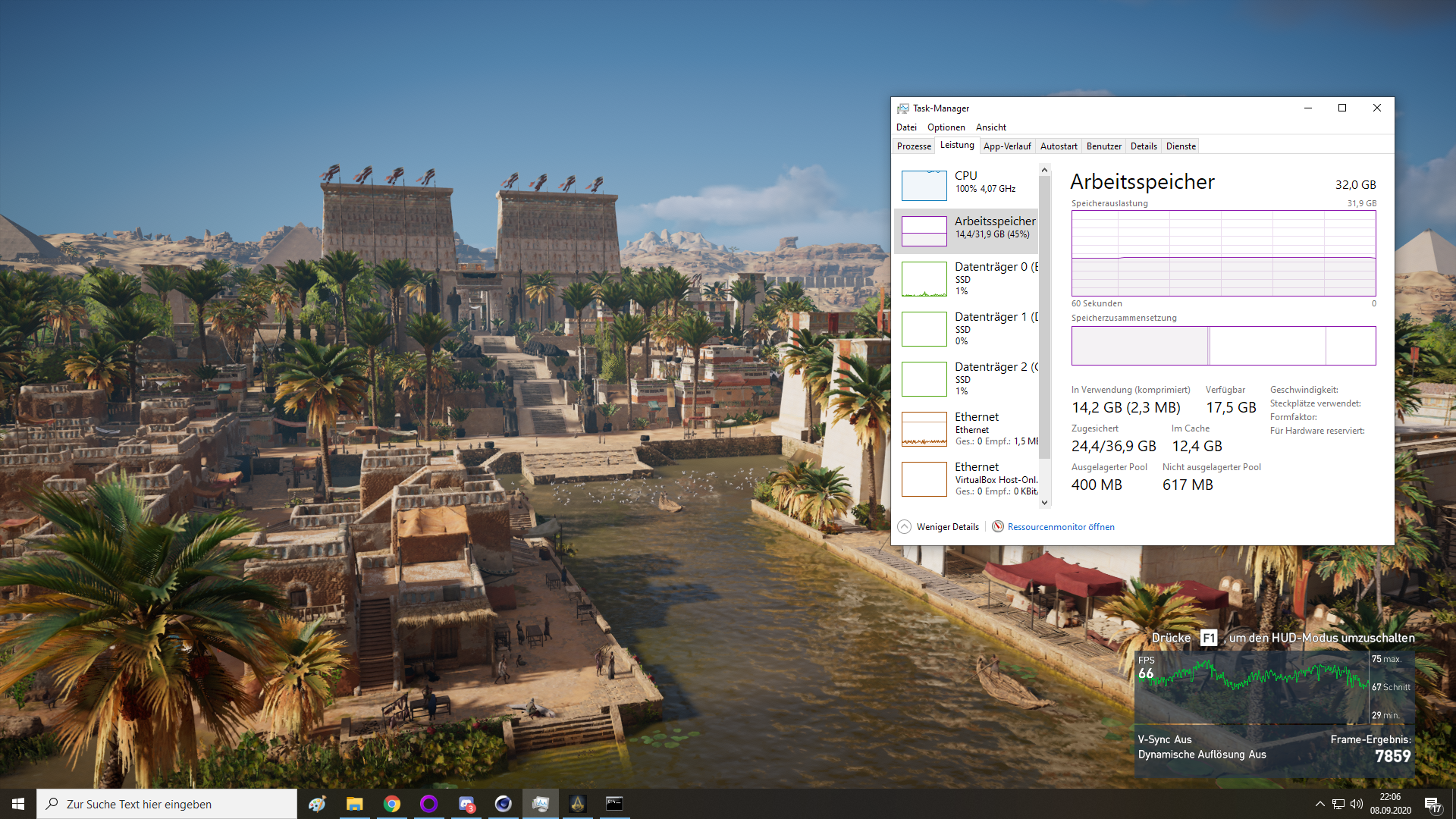Show hidden system tray icons
Image resolution: width=1456 pixels, height=819 pixels.
1319,804
